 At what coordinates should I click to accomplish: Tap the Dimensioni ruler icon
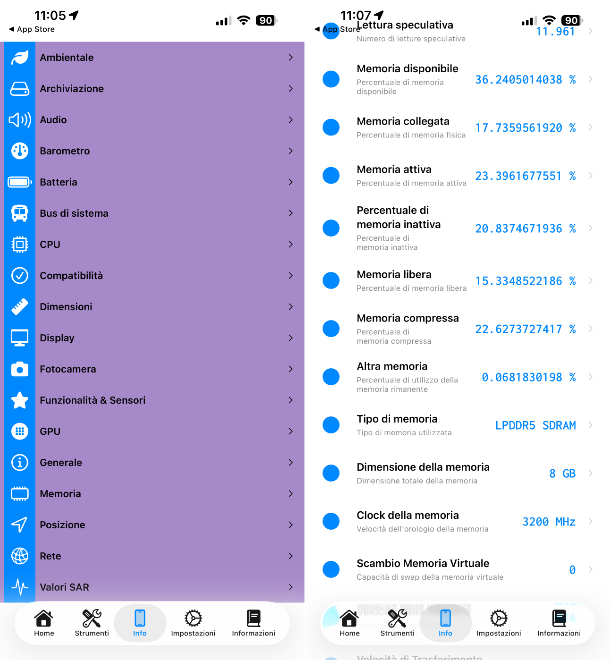[19, 307]
